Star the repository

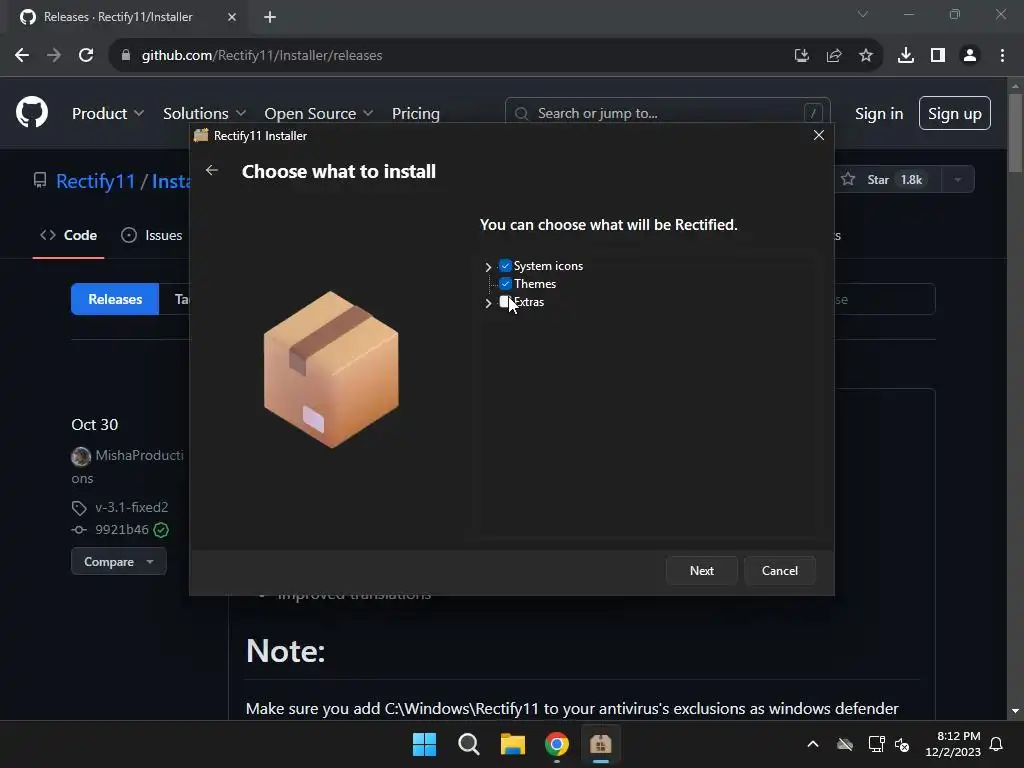tap(887, 180)
